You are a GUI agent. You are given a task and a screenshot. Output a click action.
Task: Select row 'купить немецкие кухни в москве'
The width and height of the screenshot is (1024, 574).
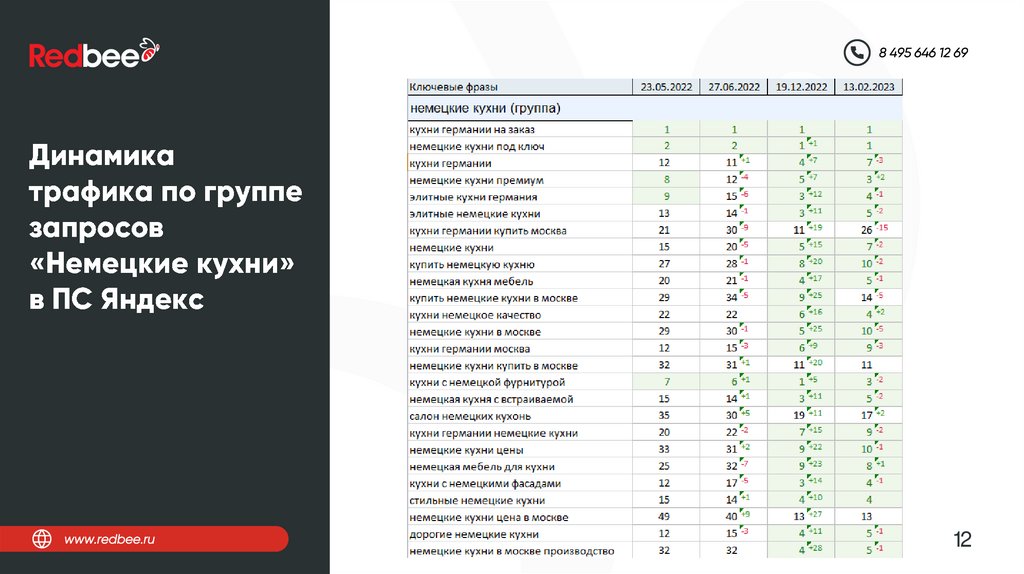[x=655, y=298]
